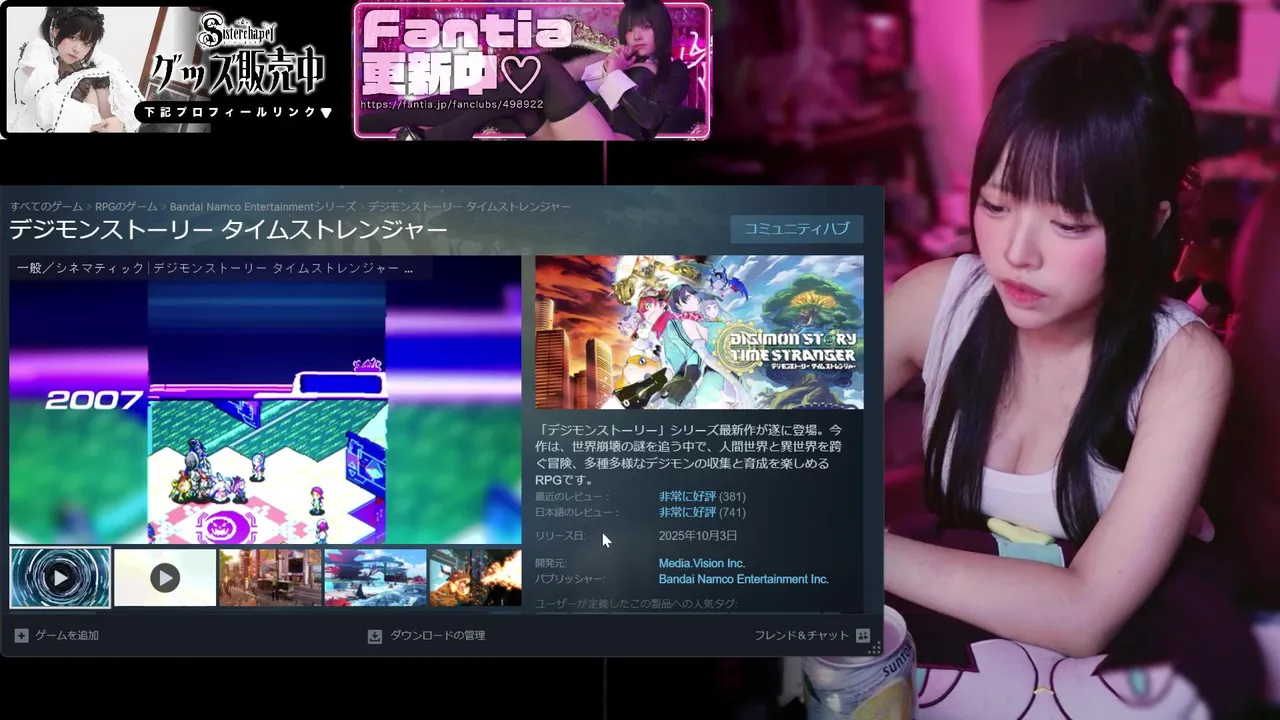Viewport: 1280px width, 720px height.
Task: Click the 最近のレビュー label
Action: 571,497
